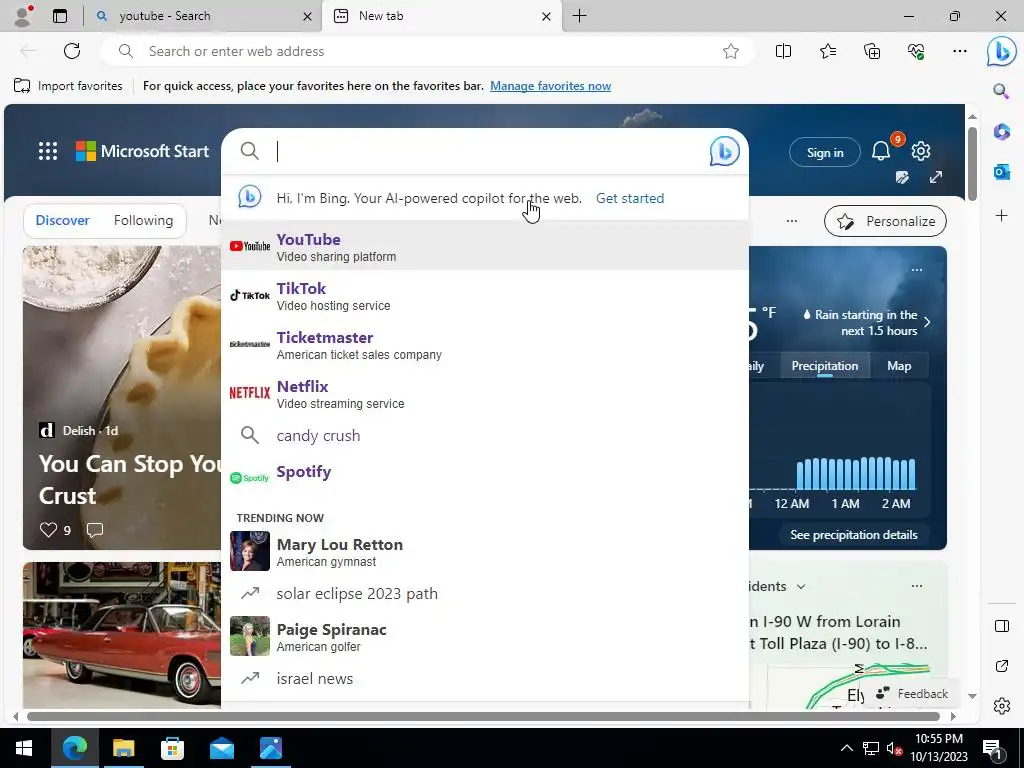
Task: Open a new browser tab
Action: (x=579, y=16)
